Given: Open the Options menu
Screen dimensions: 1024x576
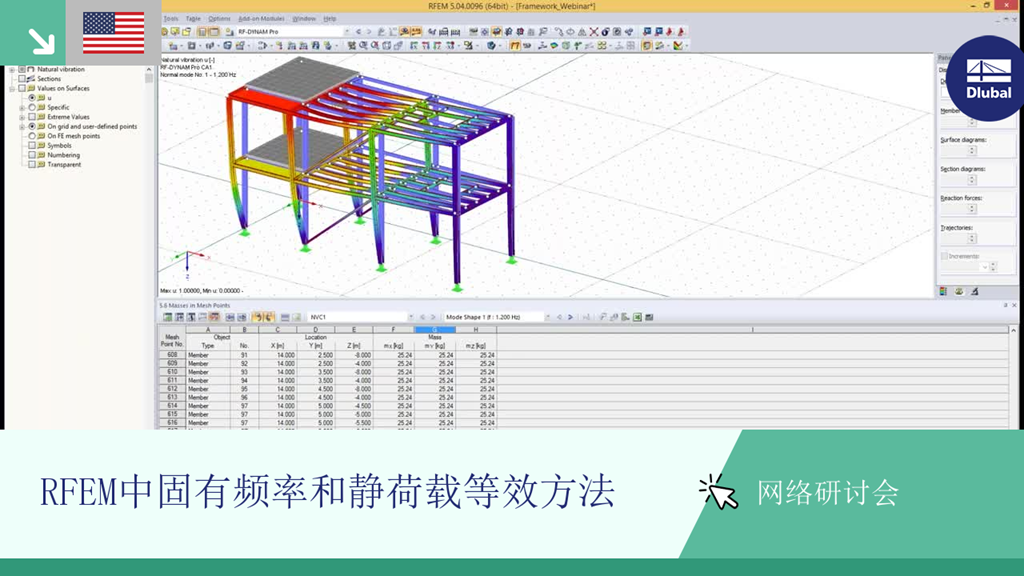Looking at the screenshot, I should coord(219,19).
